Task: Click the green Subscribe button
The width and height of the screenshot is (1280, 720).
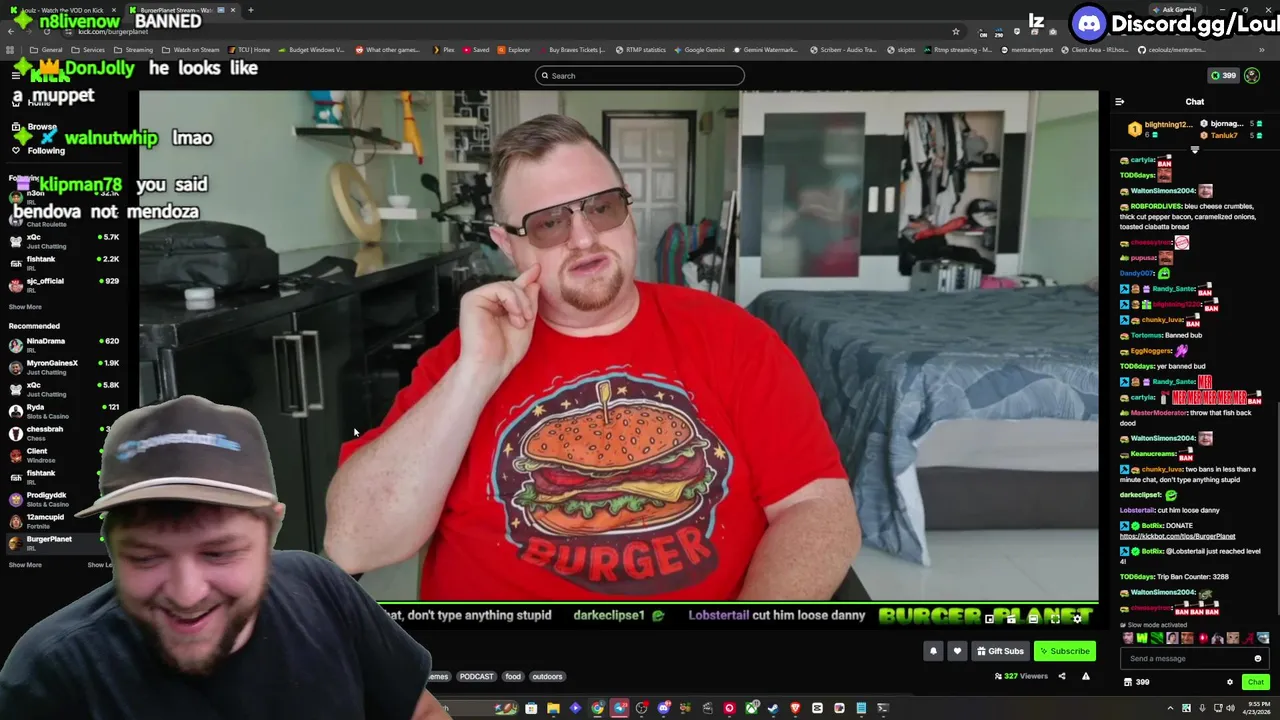Action: (x=1064, y=651)
